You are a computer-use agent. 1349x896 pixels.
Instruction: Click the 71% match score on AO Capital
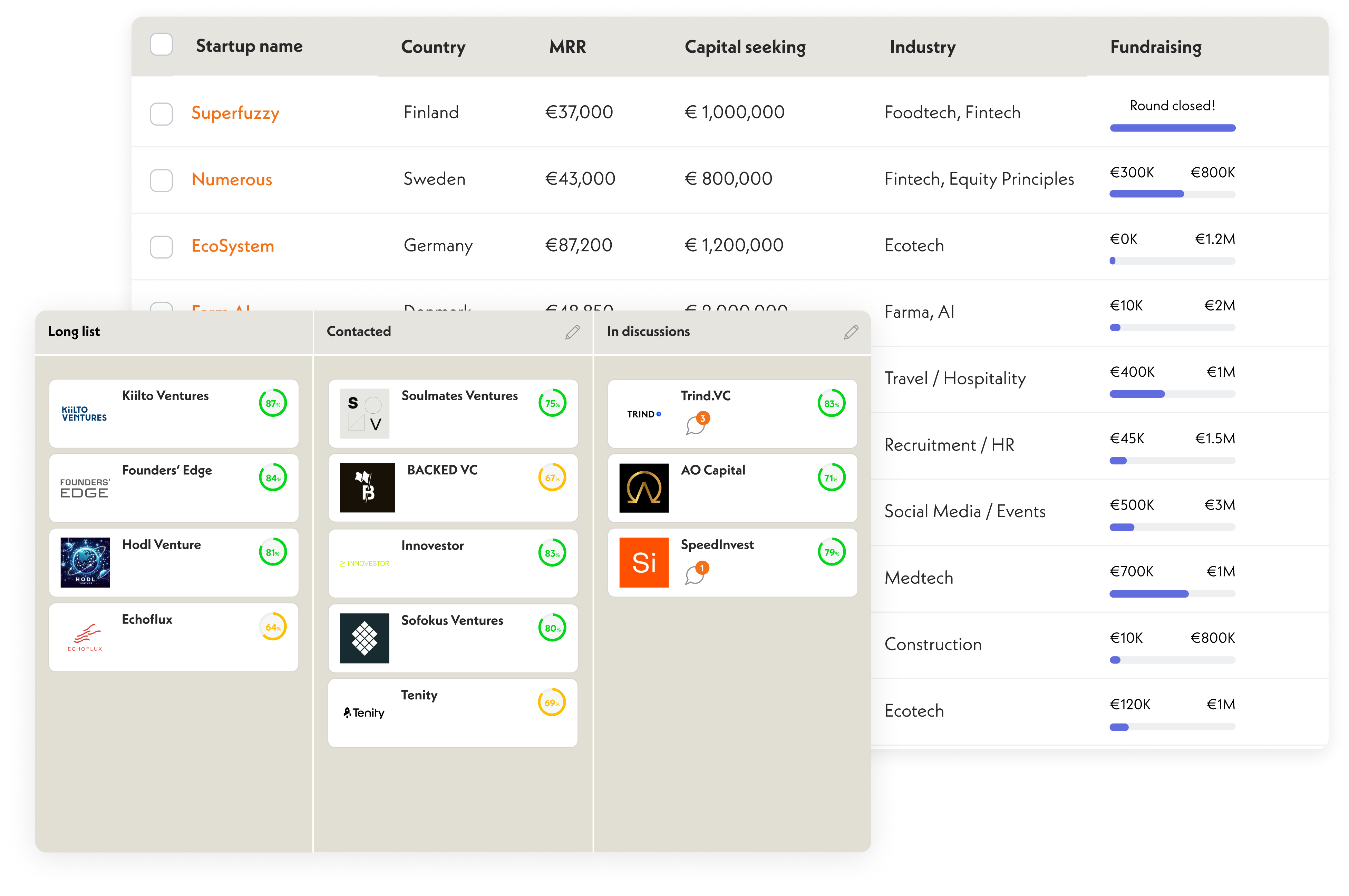click(x=831, y=478)
